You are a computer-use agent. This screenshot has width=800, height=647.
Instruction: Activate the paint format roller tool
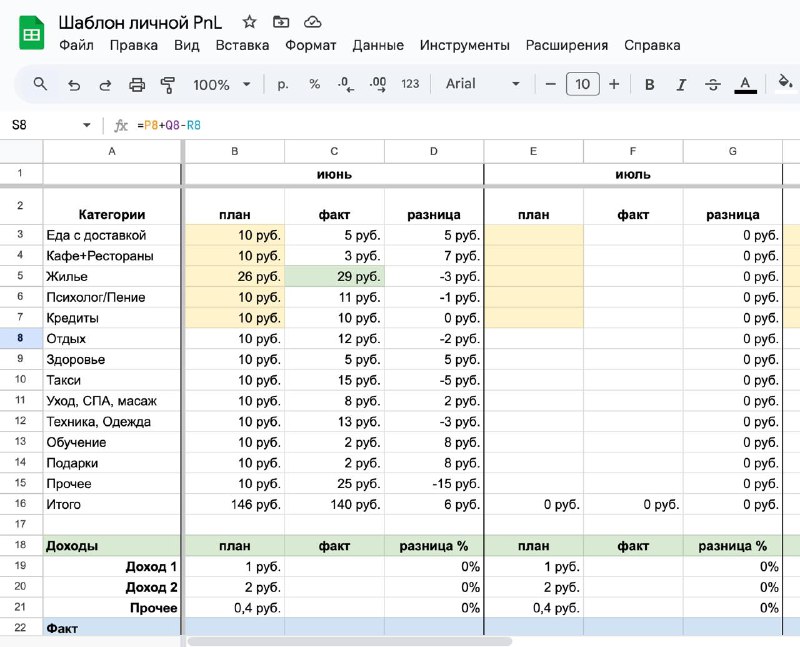pyautogui.click(x=167, y=85)
